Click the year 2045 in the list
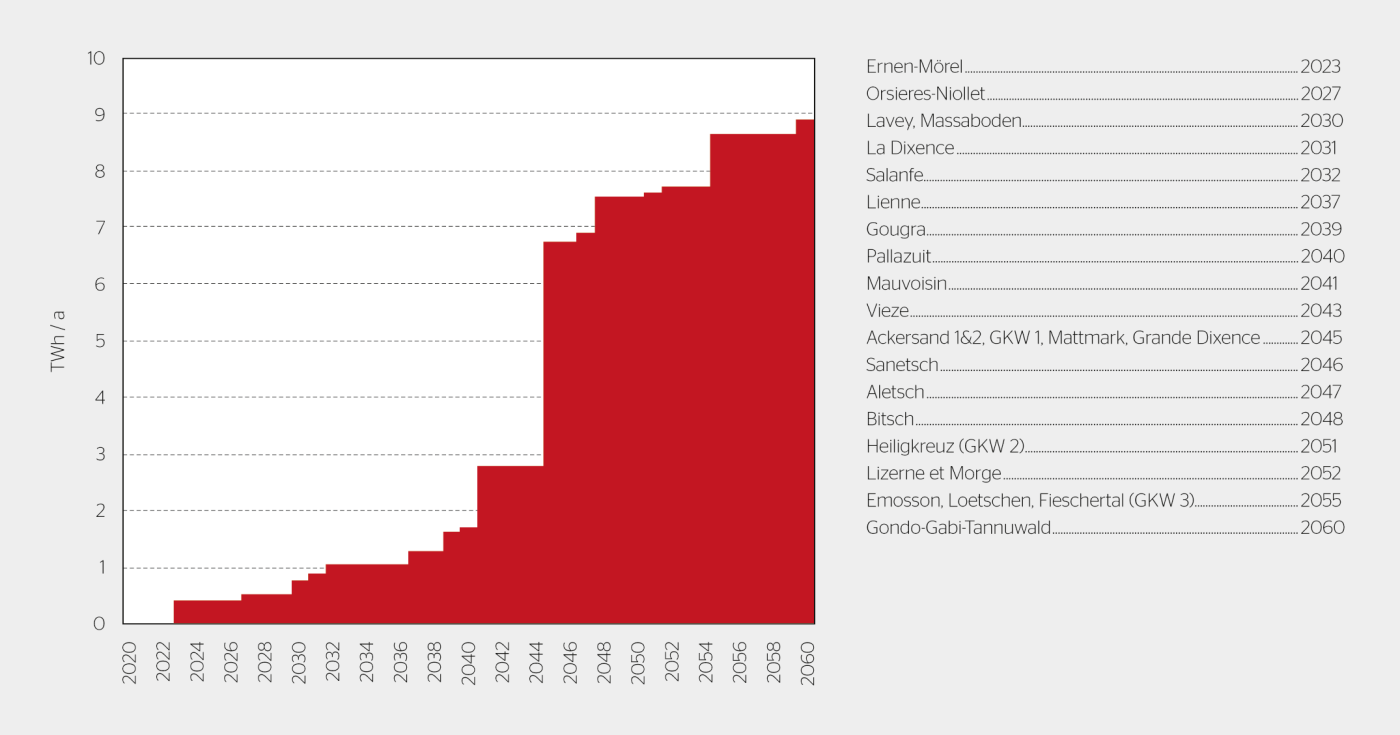The image size is (1400, 735). pos(1321,338)
